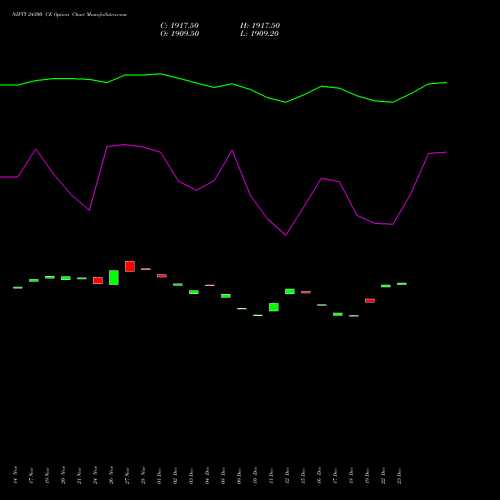Click the tallest red candlestick on 27 Nov
500x500 pixels.
[130, 266]
